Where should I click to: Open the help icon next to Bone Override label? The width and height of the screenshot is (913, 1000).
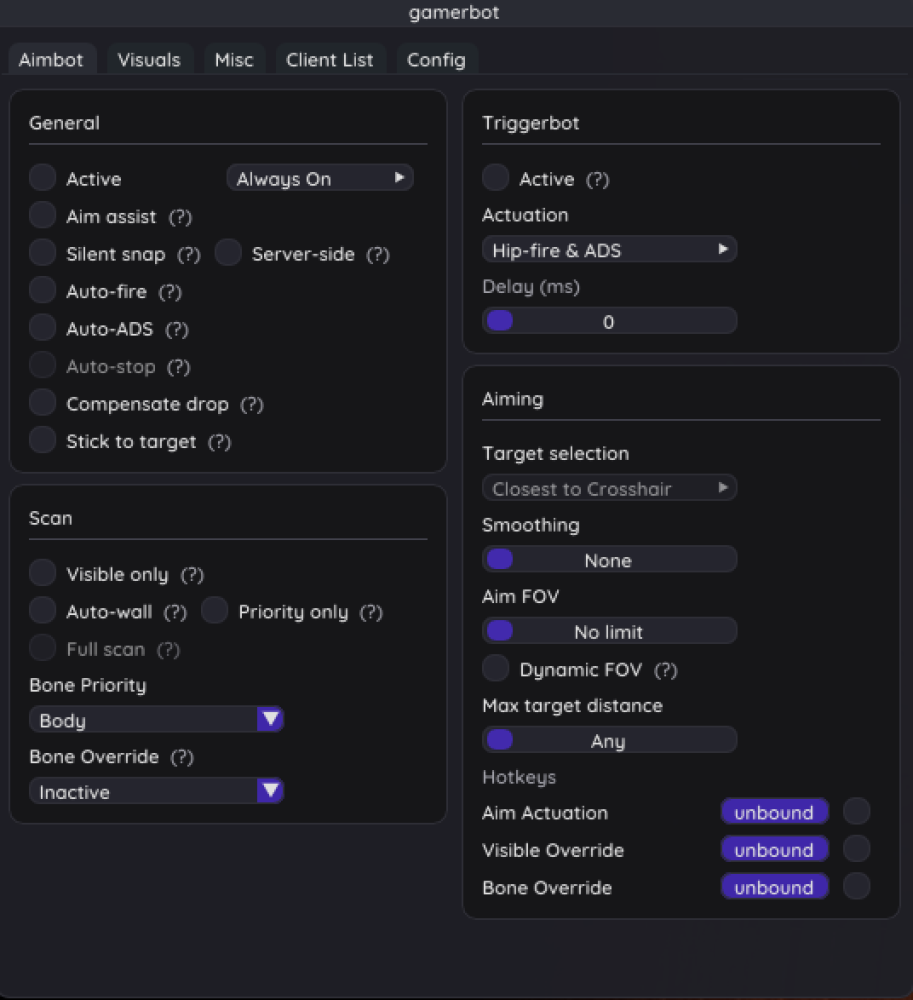click(181, 757)
